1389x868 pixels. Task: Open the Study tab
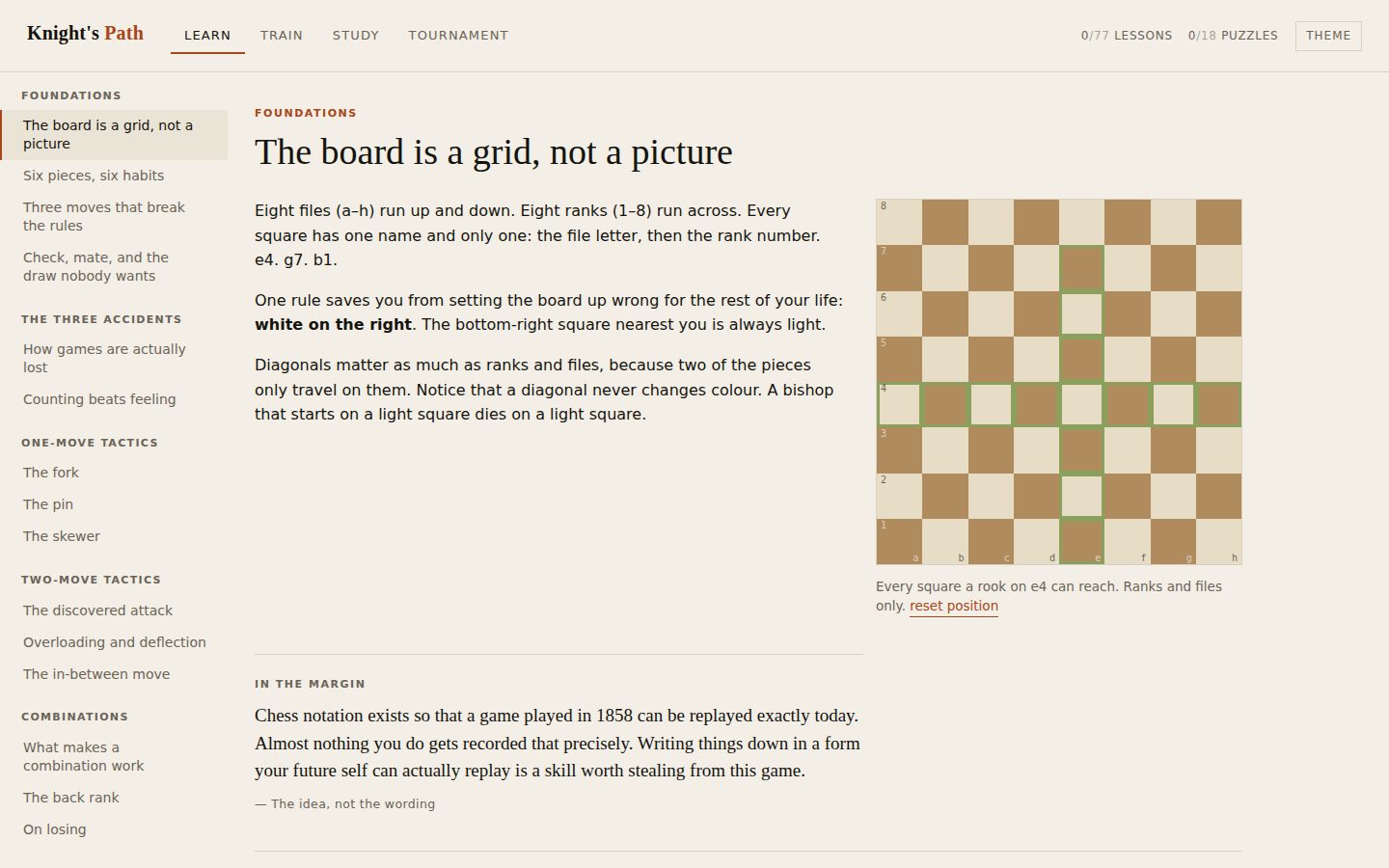coord(356,36)
